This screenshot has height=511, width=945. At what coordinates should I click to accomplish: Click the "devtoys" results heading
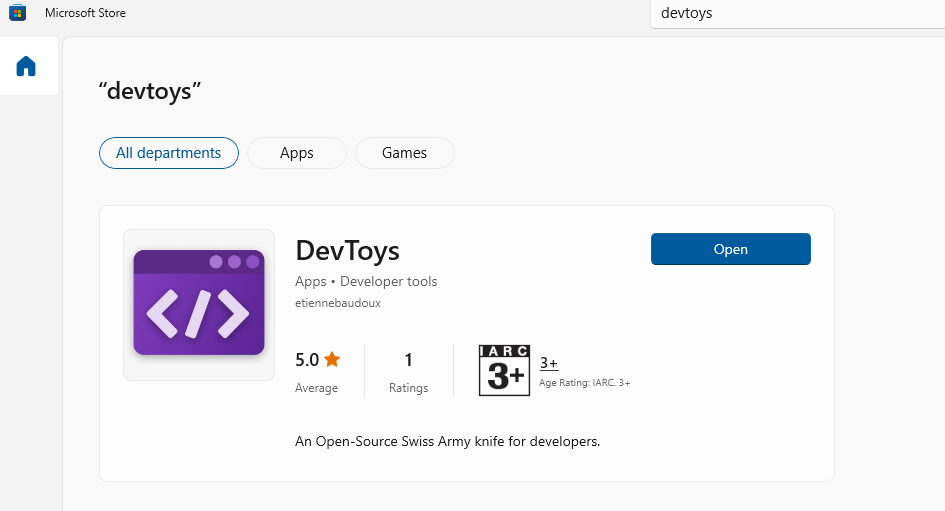pos(149,91)
